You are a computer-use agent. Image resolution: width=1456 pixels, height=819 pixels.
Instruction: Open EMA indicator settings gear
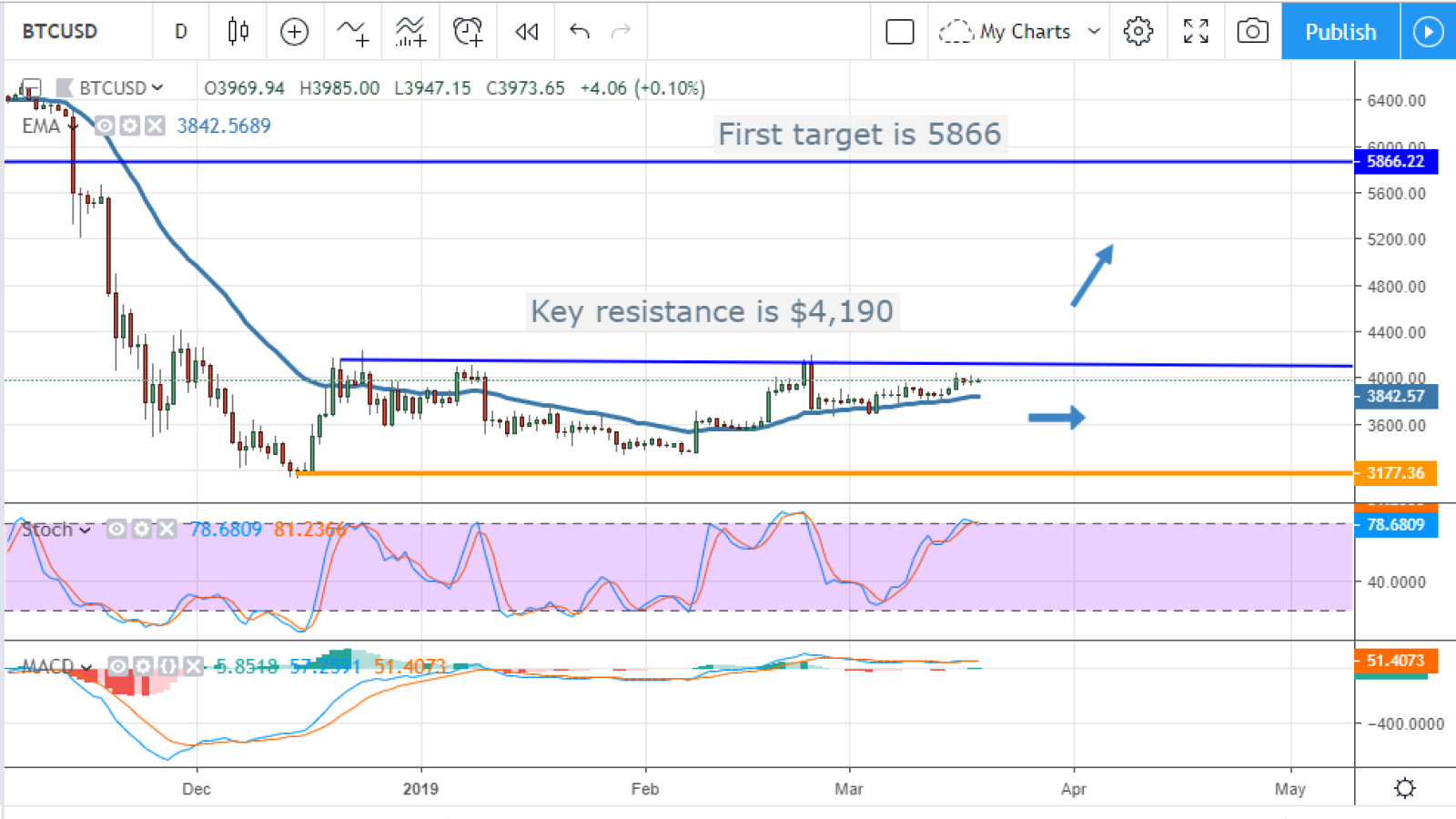[130, 126]
